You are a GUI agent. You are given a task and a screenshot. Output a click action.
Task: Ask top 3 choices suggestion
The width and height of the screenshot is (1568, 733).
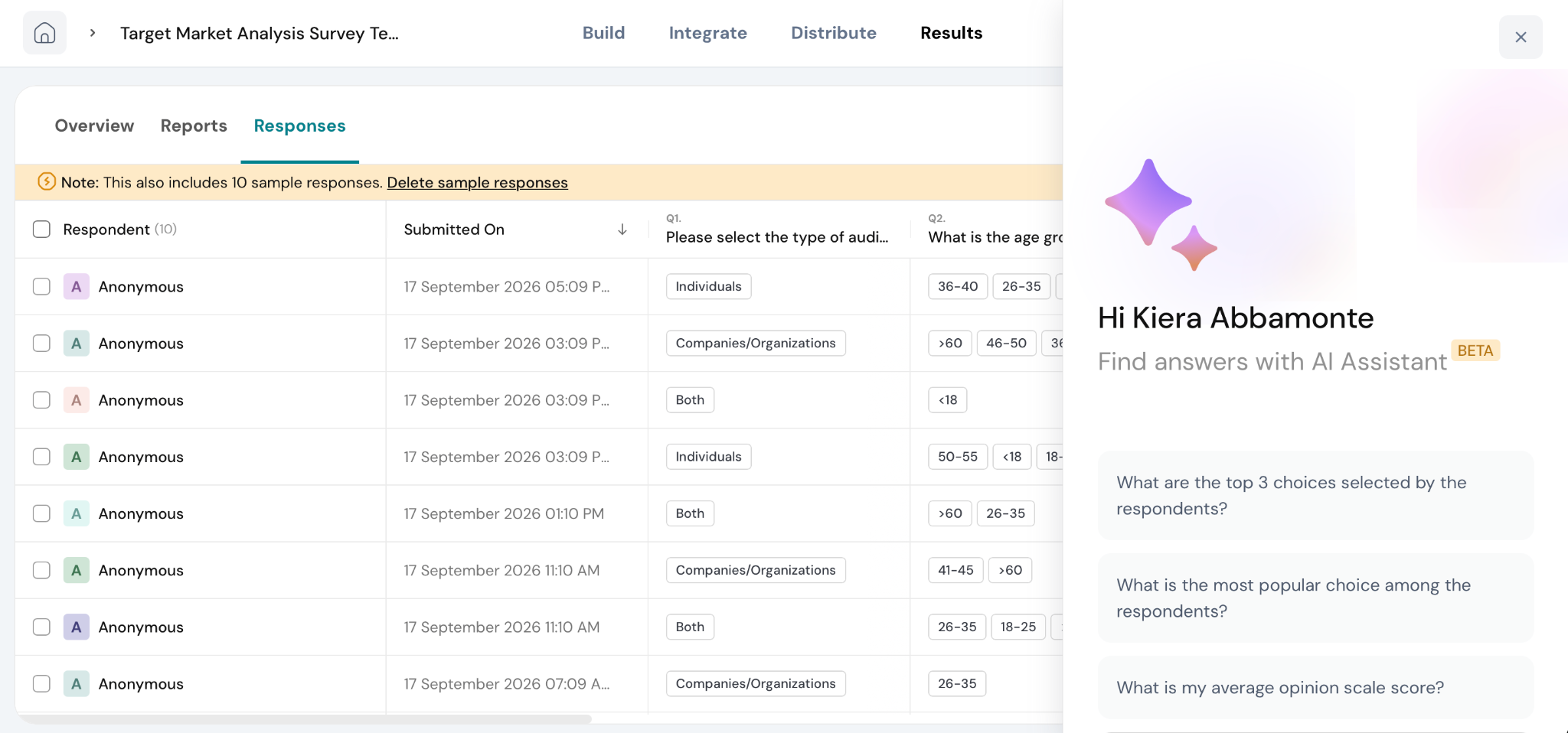[x=1315, y=495]
